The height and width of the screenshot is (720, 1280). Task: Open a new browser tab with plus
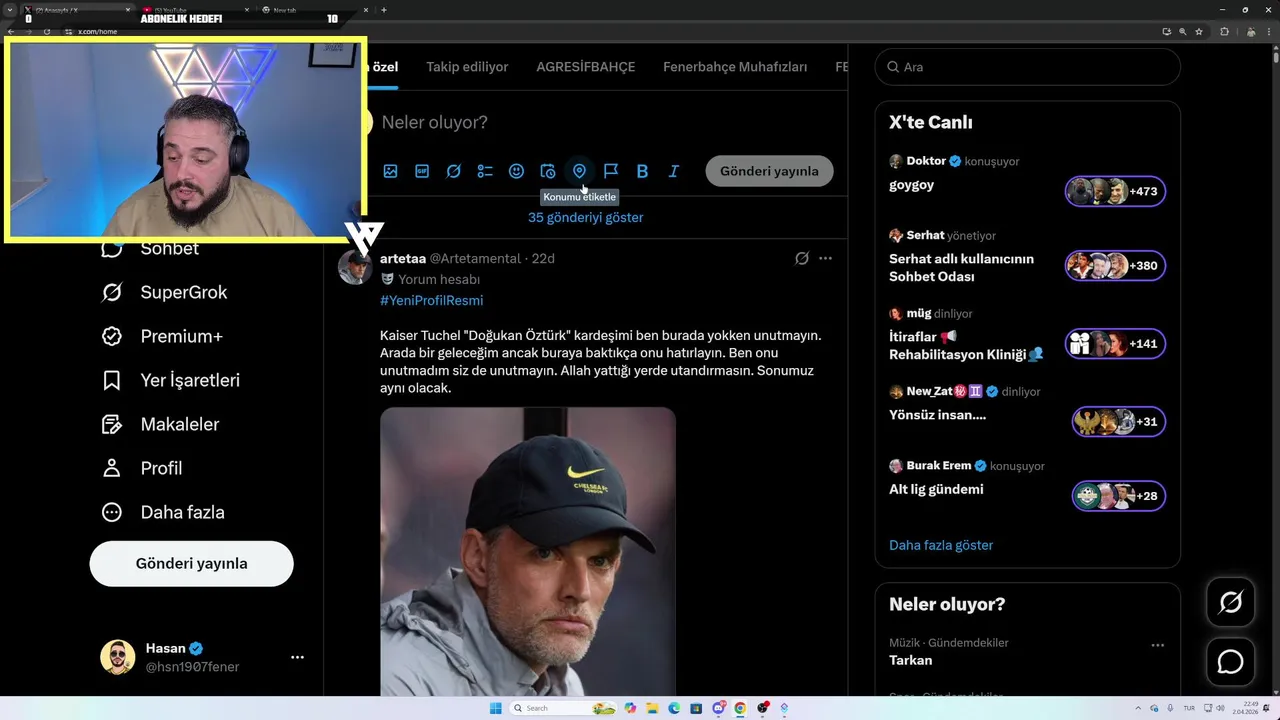[x=384, y=10]
